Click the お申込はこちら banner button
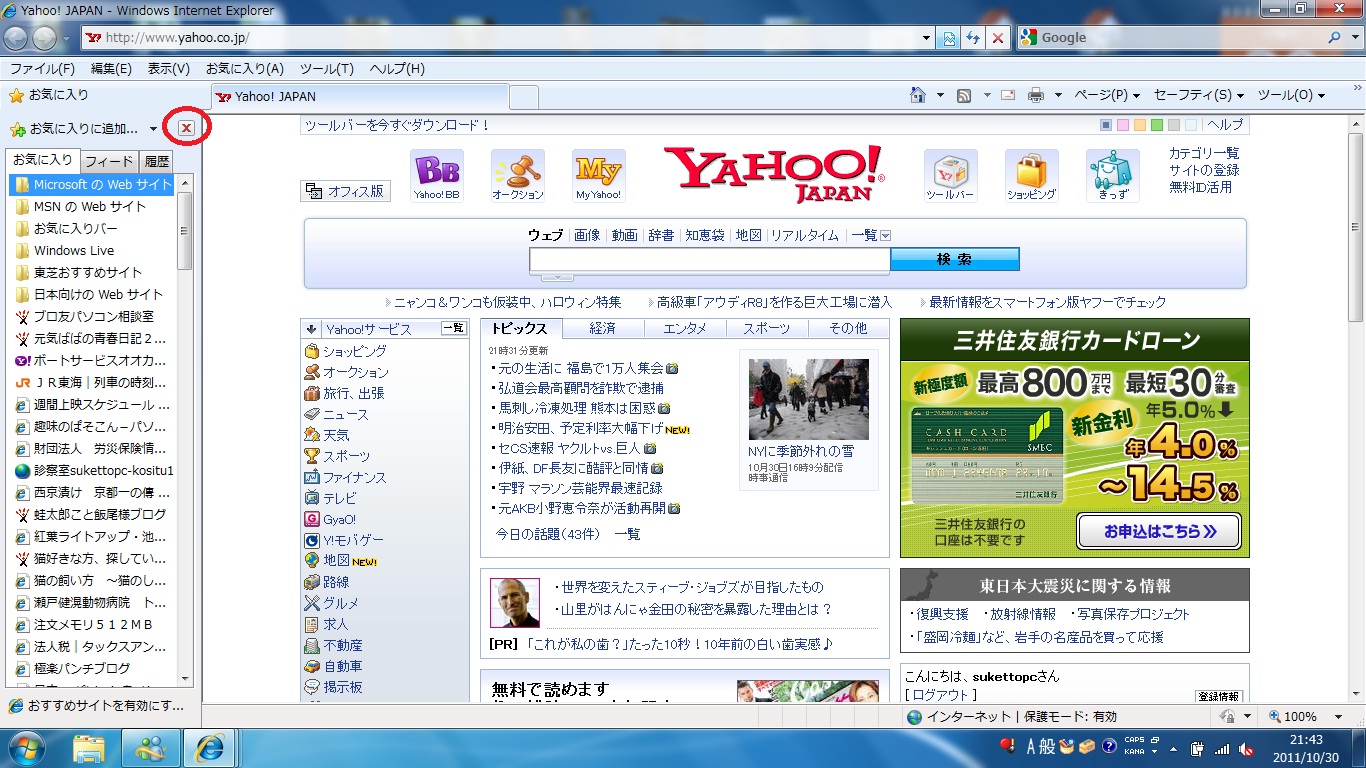Image resolution: width=1366 pixels, height=768 pixels. (1159, 532)
